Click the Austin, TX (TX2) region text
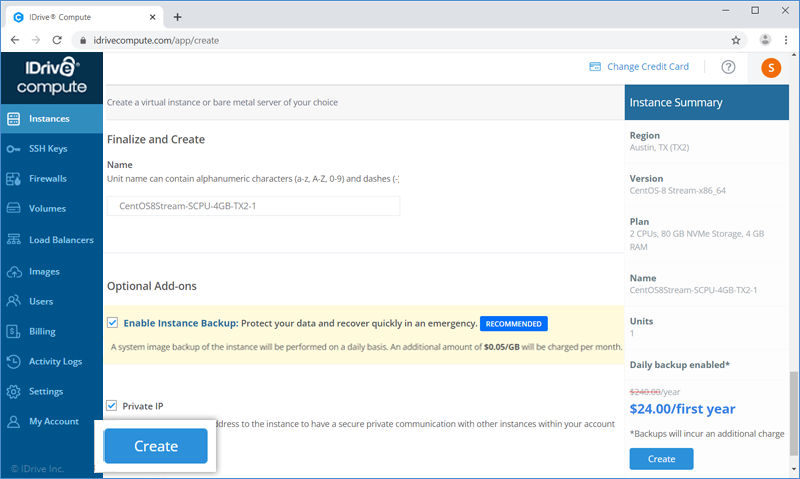800x479 pixels. point(659,147)
